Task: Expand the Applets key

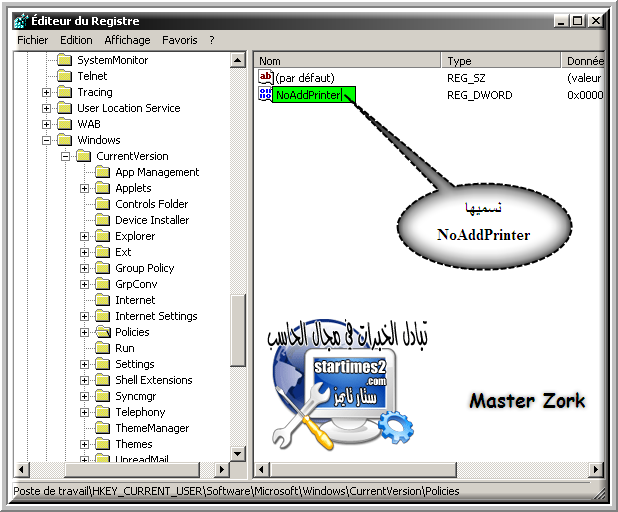Action: tap(84, 188)
